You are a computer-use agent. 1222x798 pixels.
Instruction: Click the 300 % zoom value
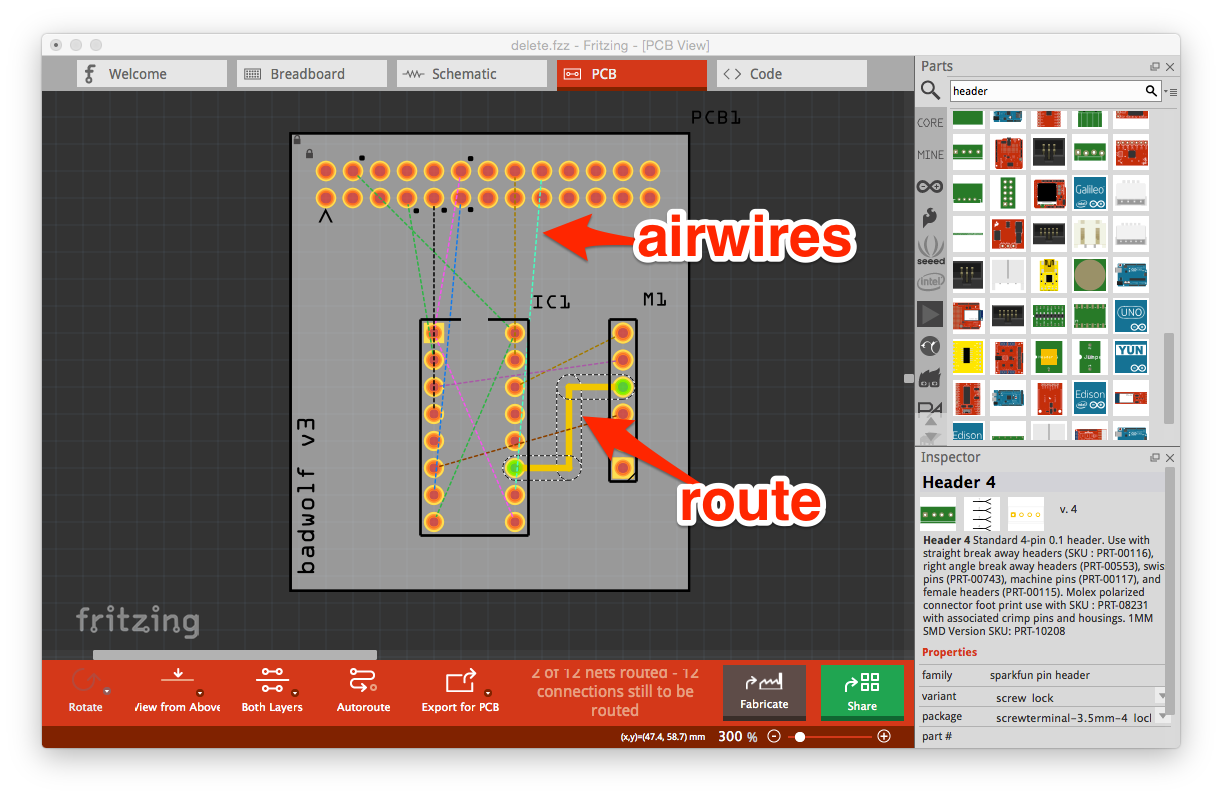[x=738, y=737]
